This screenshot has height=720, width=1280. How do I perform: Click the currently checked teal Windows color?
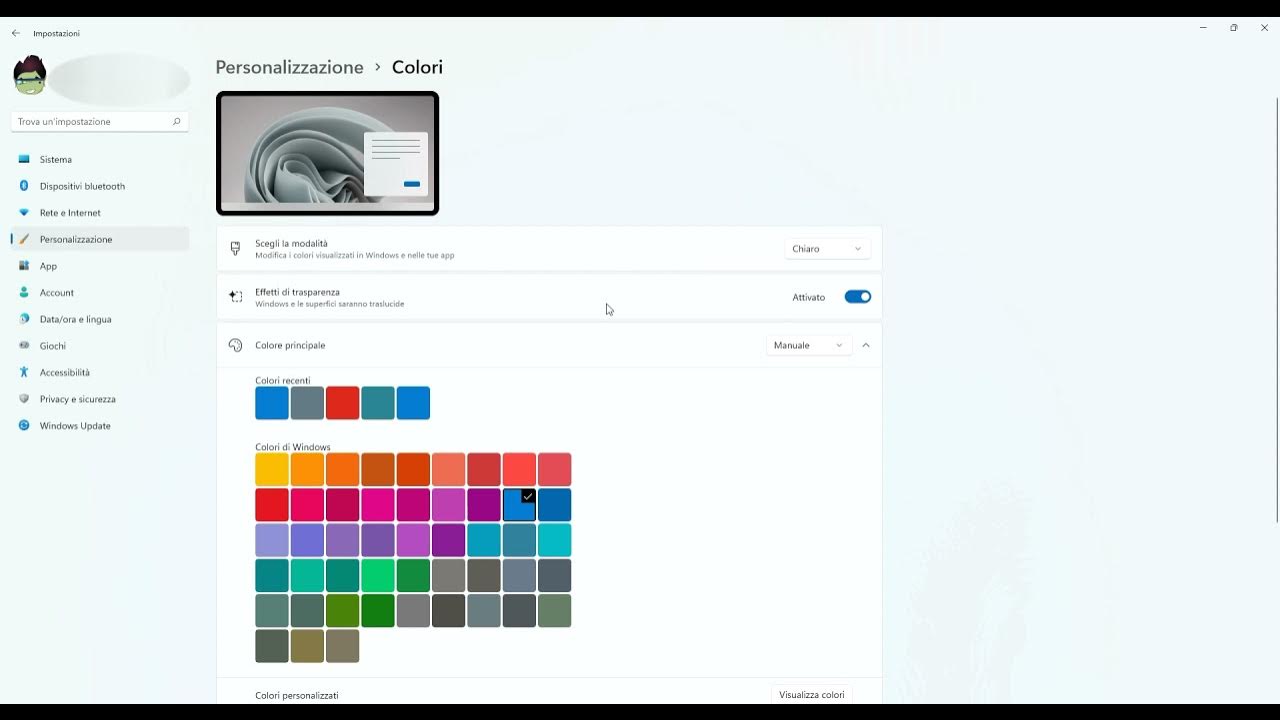tap(519, 504)
